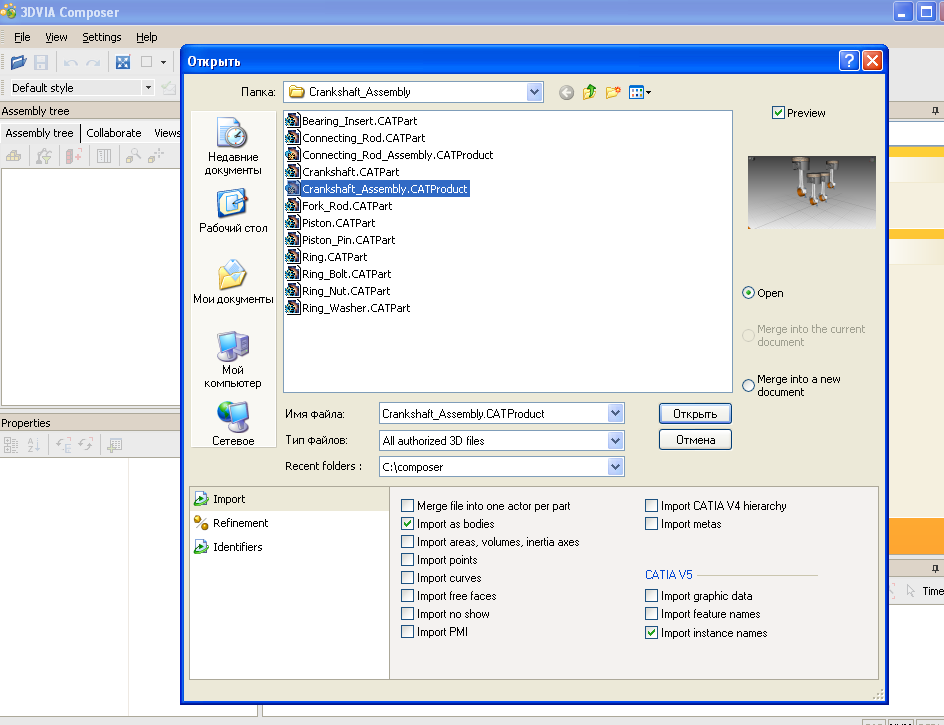Open Недавние документы shortcut
This screenshot has width=944, height=725.
click(x=233, y=147)
